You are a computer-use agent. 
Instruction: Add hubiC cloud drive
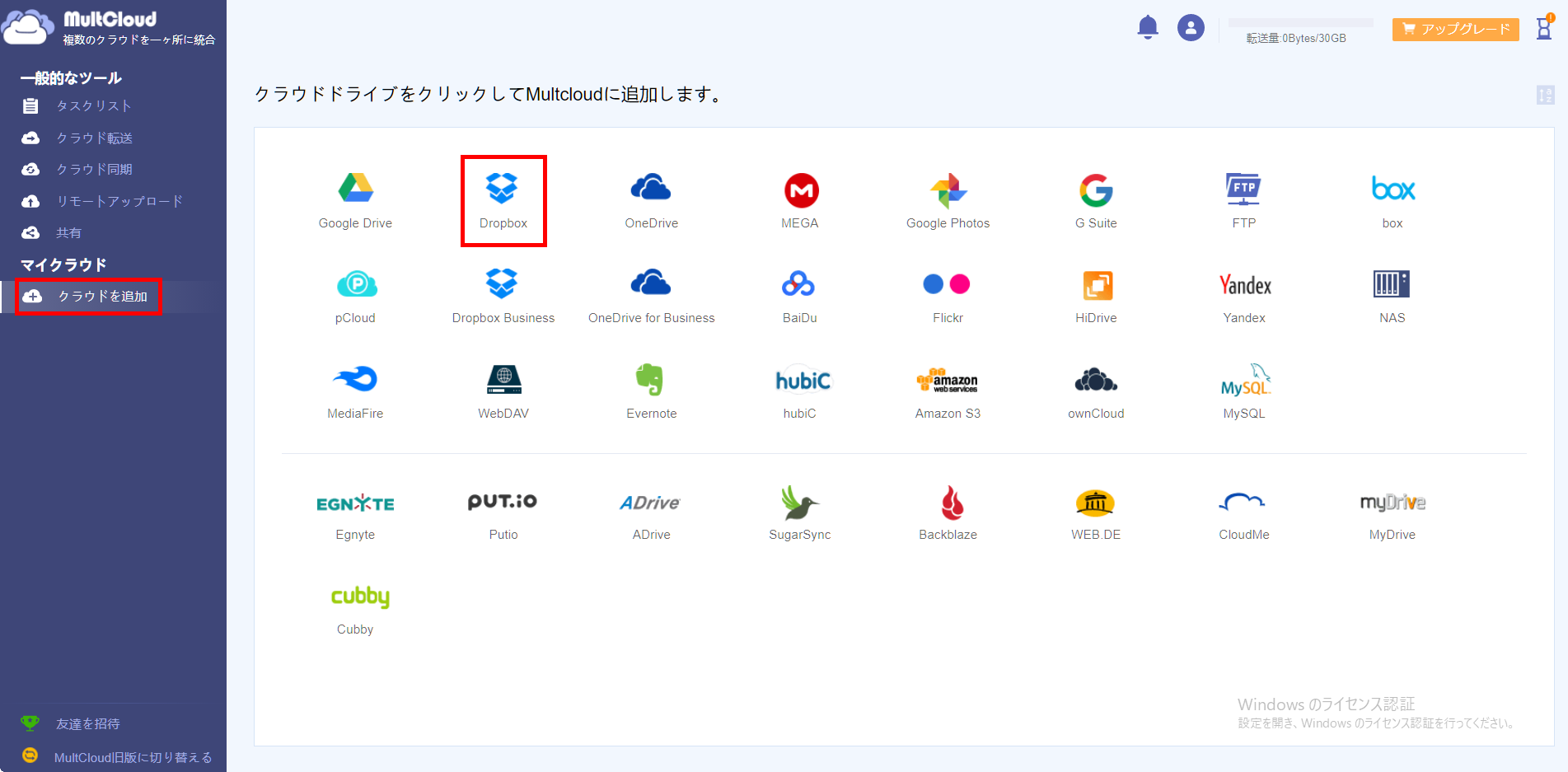coord(803,391)
